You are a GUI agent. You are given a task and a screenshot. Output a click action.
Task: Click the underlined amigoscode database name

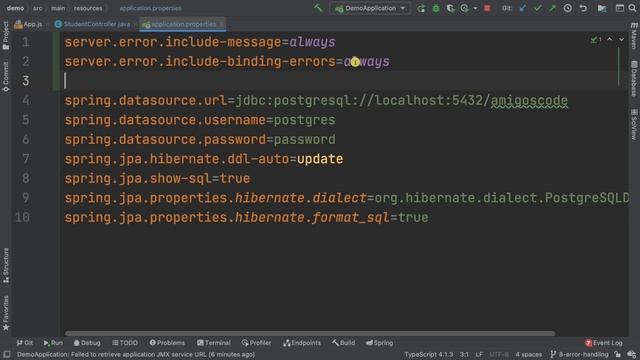click(x=529, y=100)
